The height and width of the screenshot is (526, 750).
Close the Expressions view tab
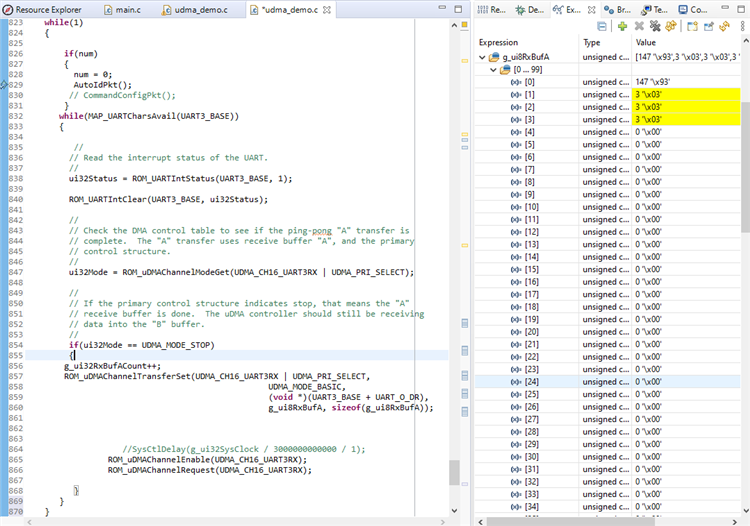click(x=592, y=10)
